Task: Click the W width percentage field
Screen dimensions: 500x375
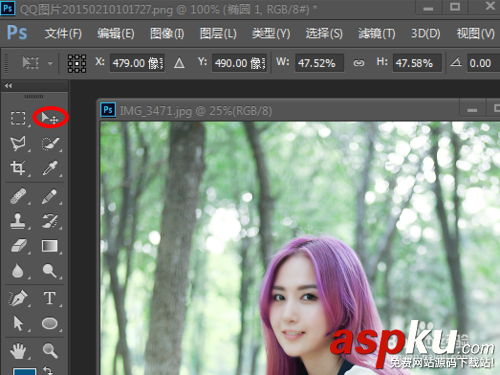Action: tap(319, 63)
